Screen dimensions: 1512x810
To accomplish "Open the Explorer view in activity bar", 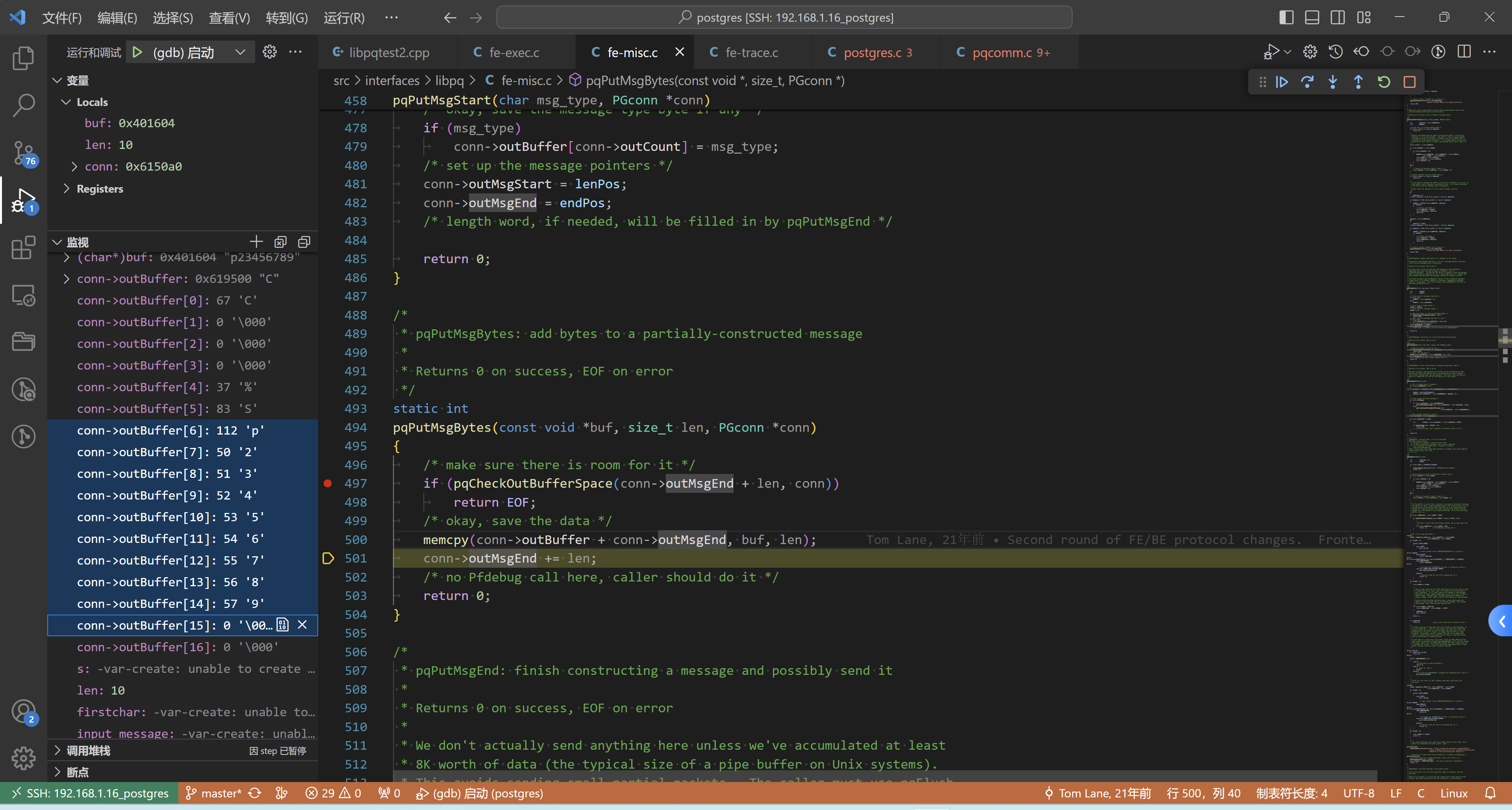I will point(23,58).
